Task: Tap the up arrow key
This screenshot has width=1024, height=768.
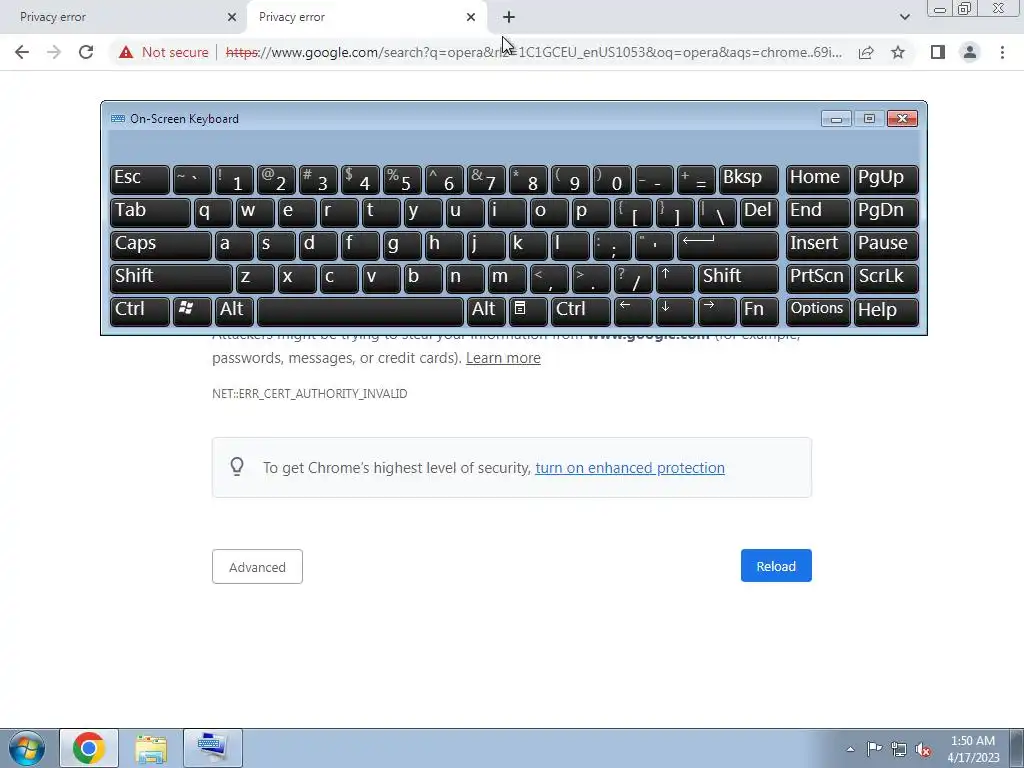Action: click(x=675, y=278)
